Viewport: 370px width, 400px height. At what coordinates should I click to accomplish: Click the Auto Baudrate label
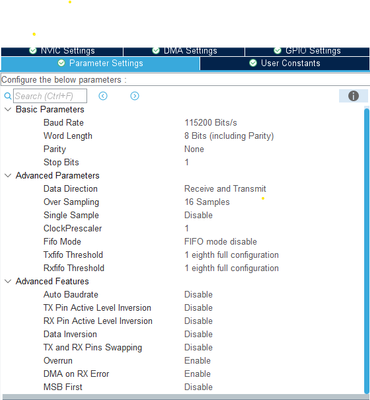(x=71, y=295)
